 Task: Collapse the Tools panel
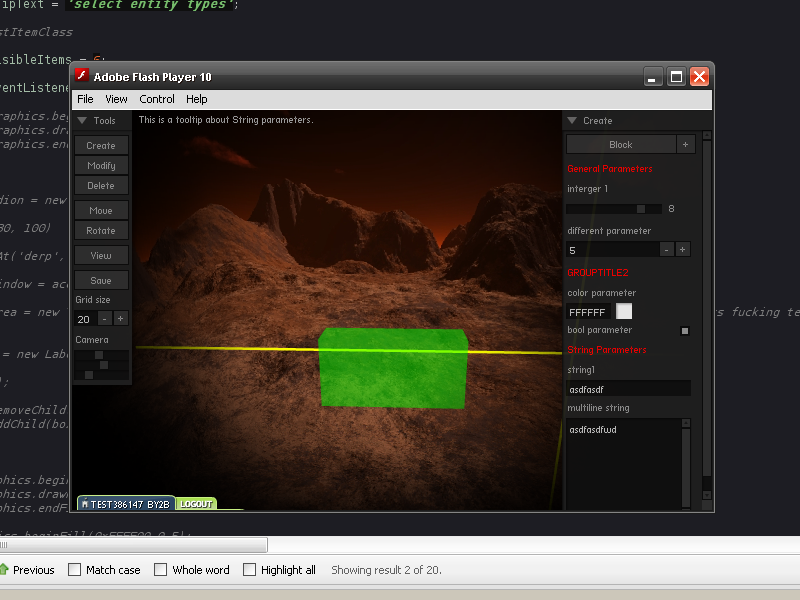point(84,120)
